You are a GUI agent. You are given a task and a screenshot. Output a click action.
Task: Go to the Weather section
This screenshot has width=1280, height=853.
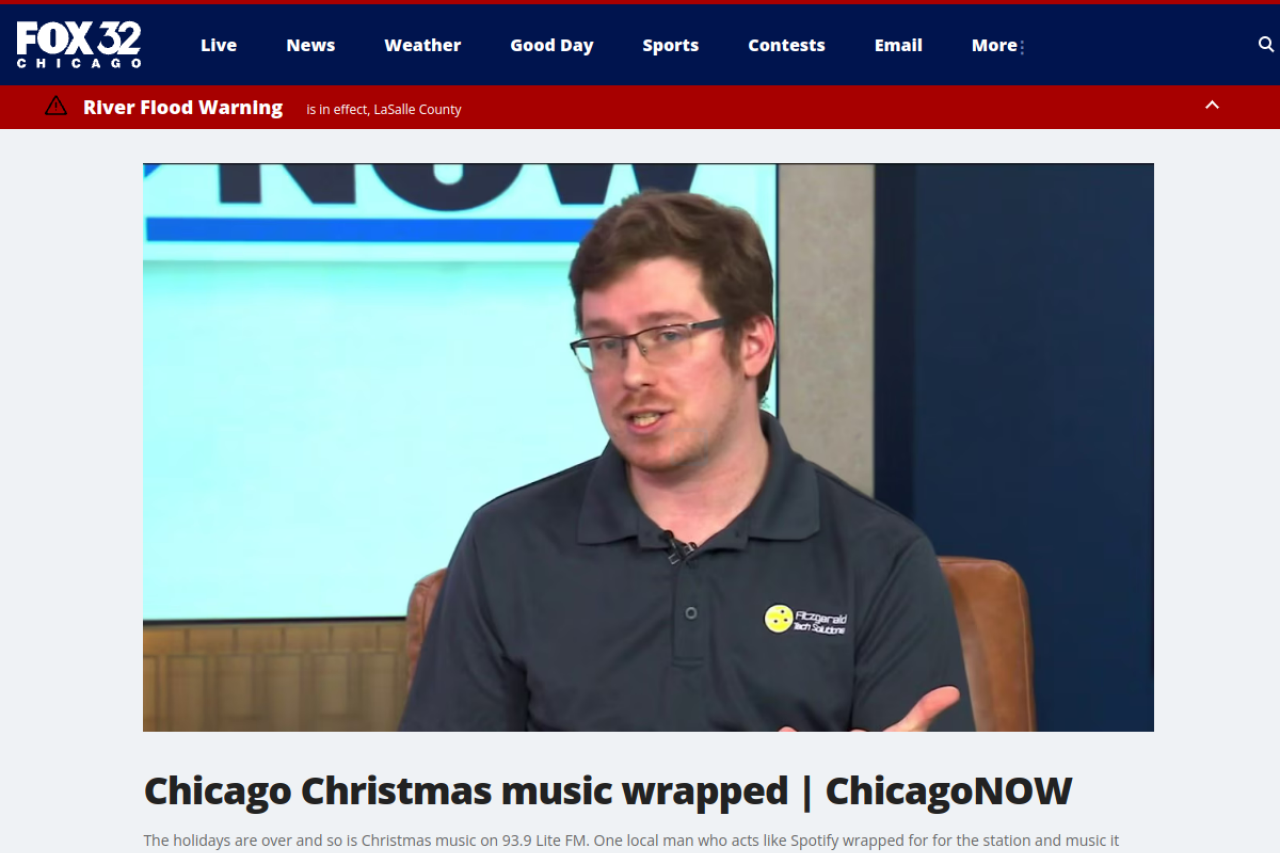423,45
